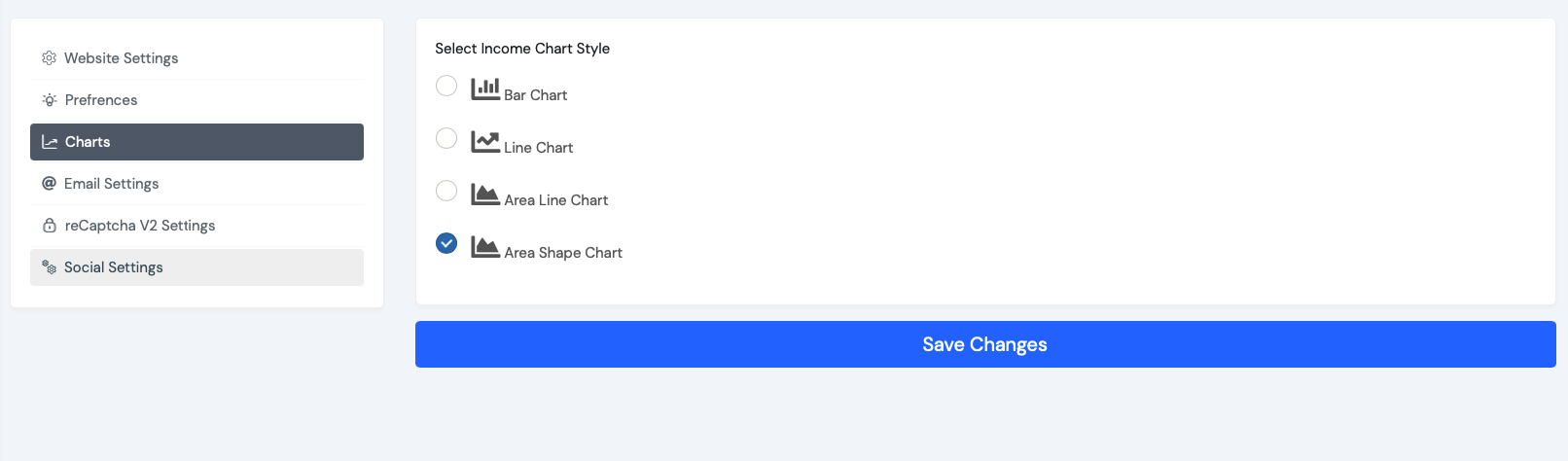1568x461 pixels.
Task: Open the Social Settings section
Action: click(196, 267)
